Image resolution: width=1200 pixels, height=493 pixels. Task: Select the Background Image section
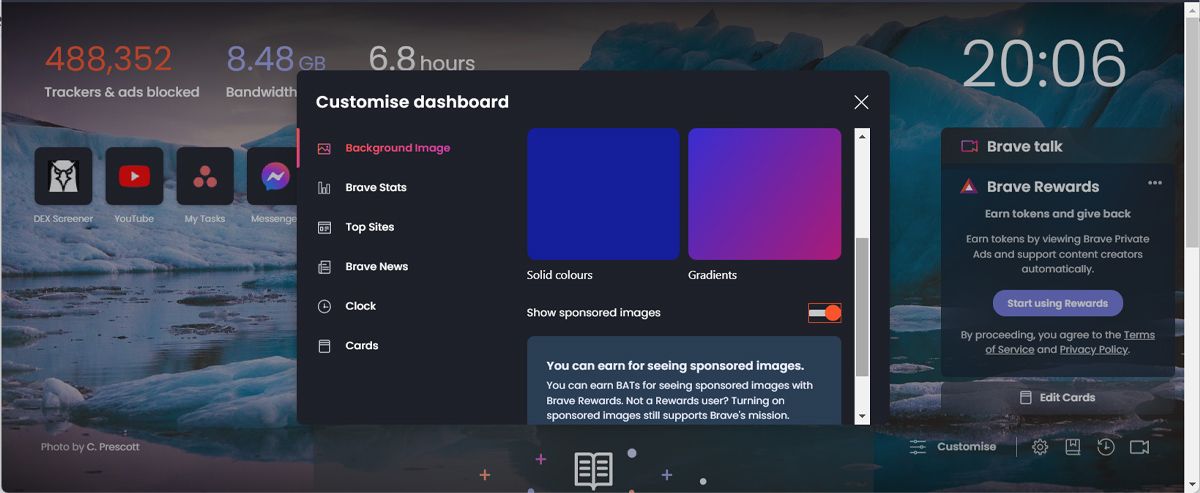pos(397,148)
